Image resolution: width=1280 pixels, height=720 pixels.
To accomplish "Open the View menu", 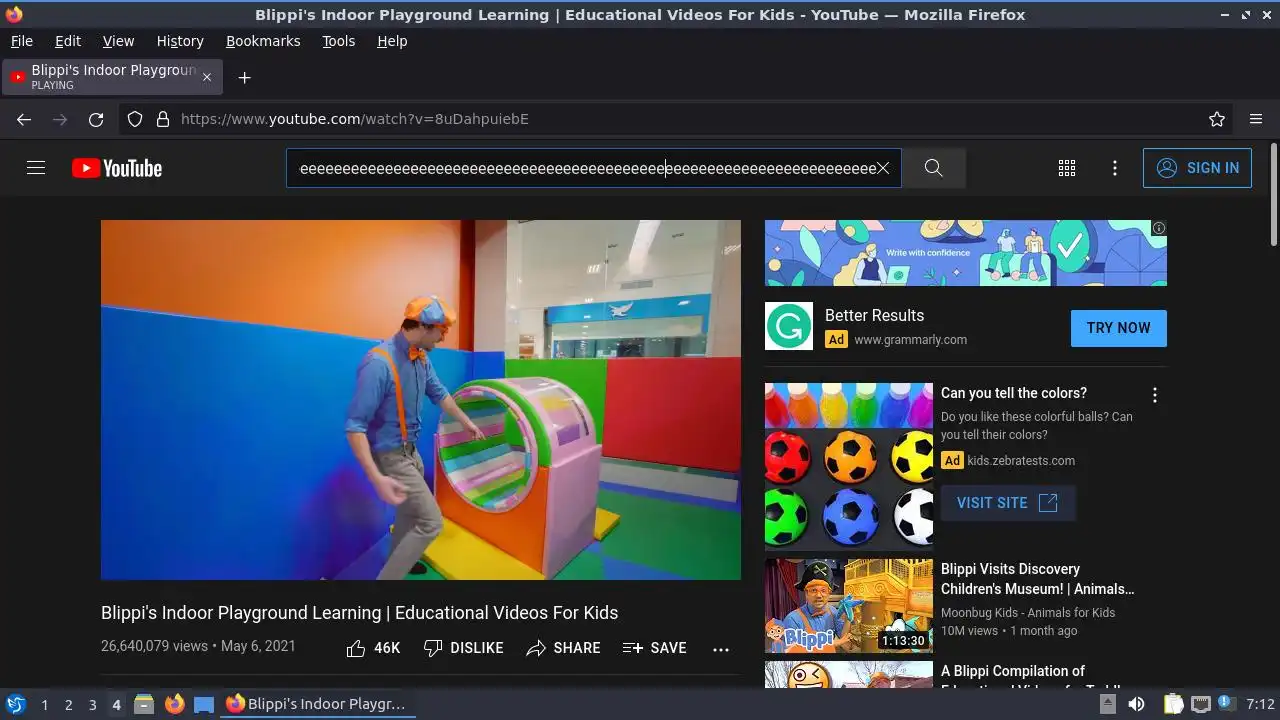I will point(118,41).
